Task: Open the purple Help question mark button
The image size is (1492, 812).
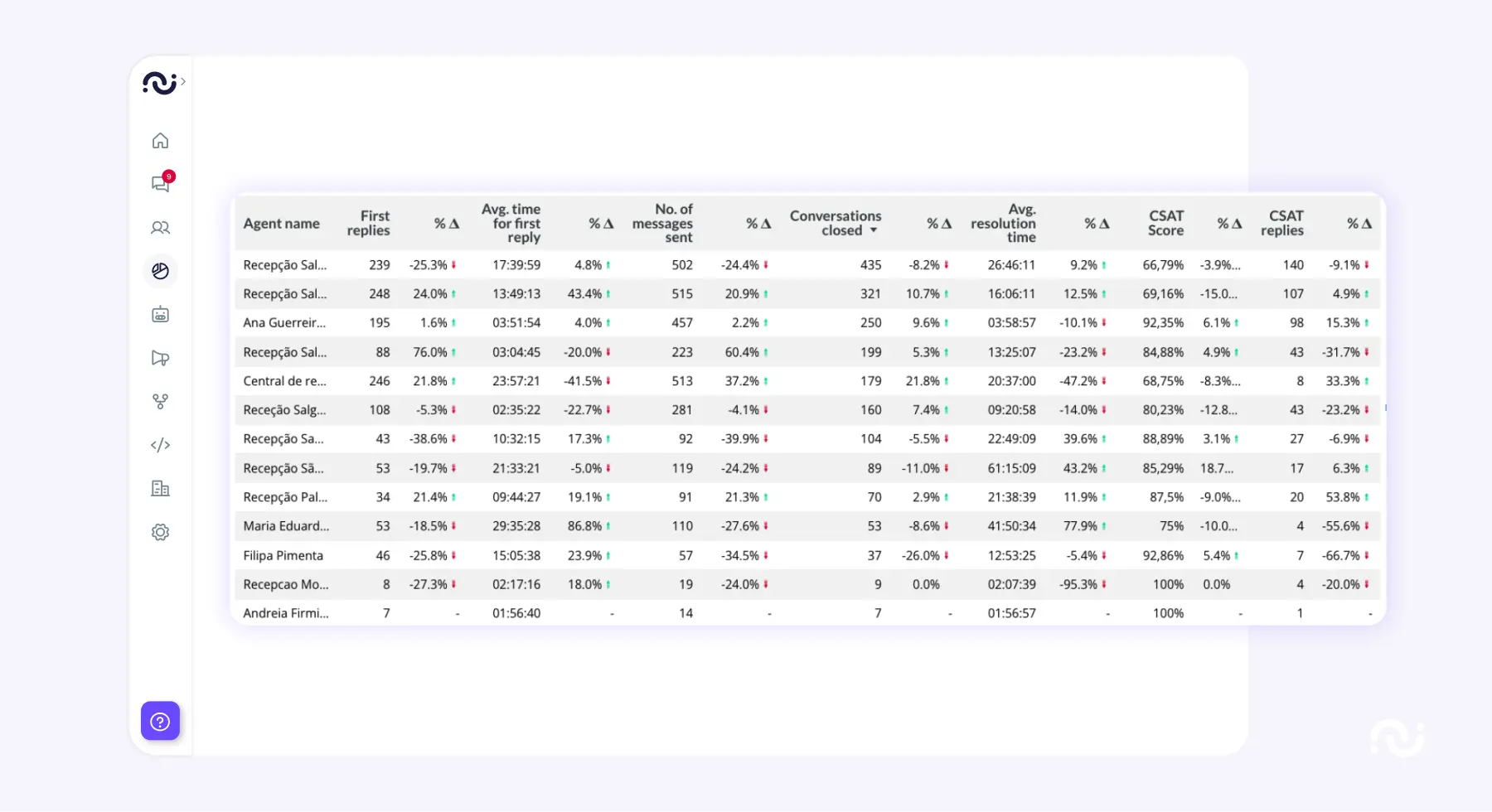Action: [x=160, y=721]
